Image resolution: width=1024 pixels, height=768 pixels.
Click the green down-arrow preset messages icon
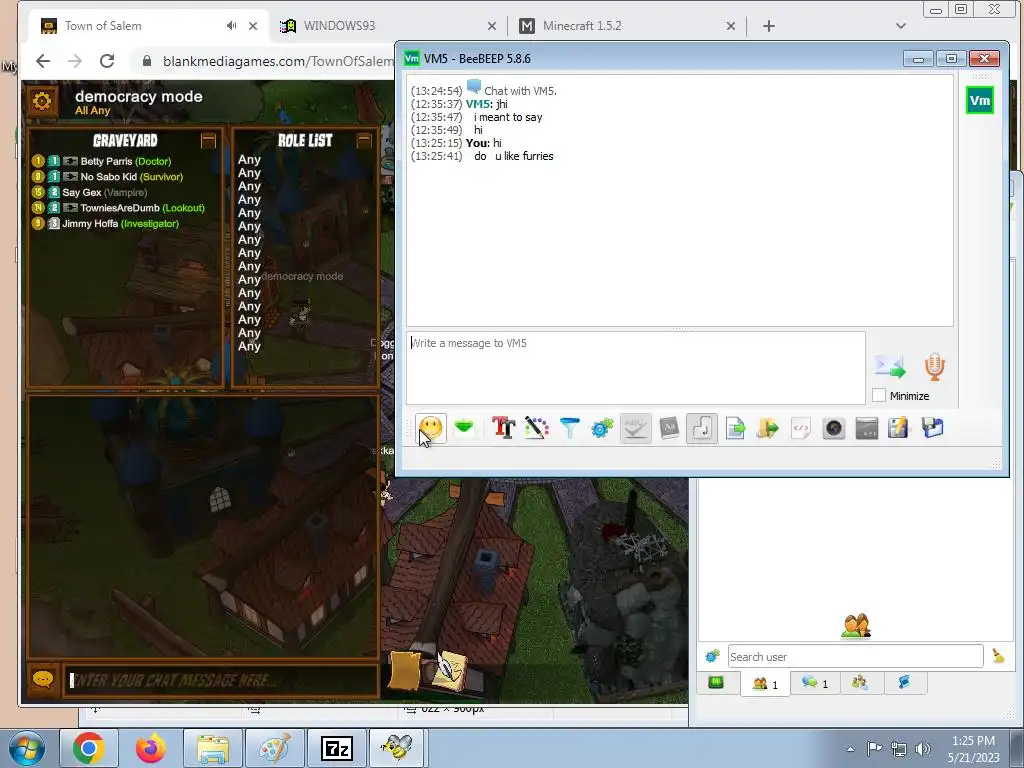[x=464, y=428]
